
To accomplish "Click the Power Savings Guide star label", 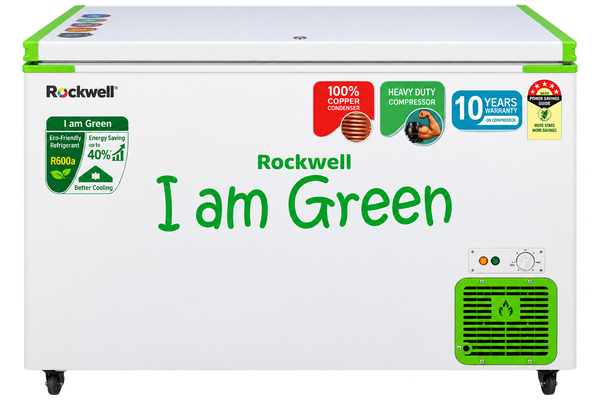I will coord(544,110).
